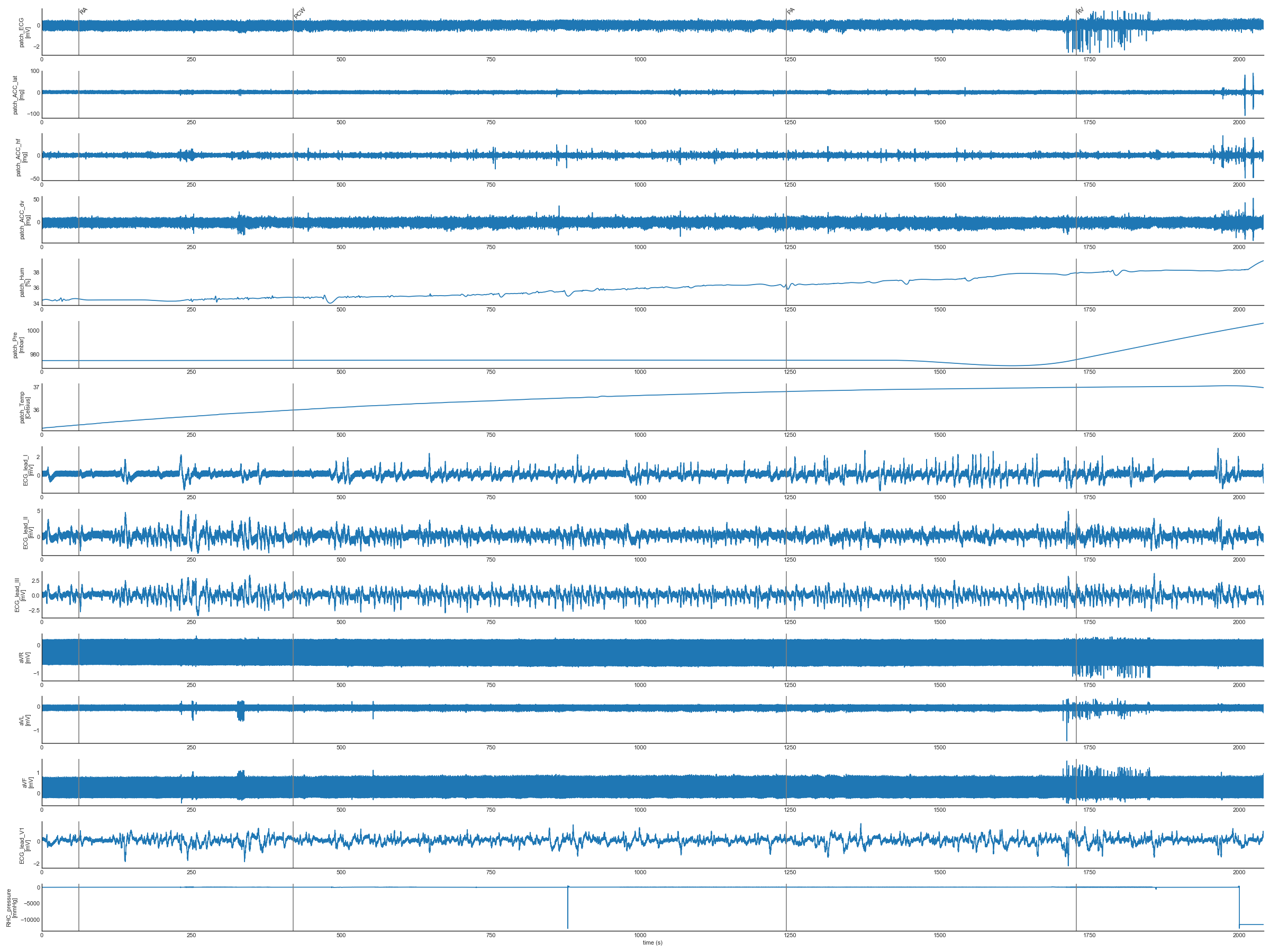Click the patch_Pre curve minimum near 1650s
Image resolution: width=1270 pixels, height=952 pixels.
tap(1012, 365)
